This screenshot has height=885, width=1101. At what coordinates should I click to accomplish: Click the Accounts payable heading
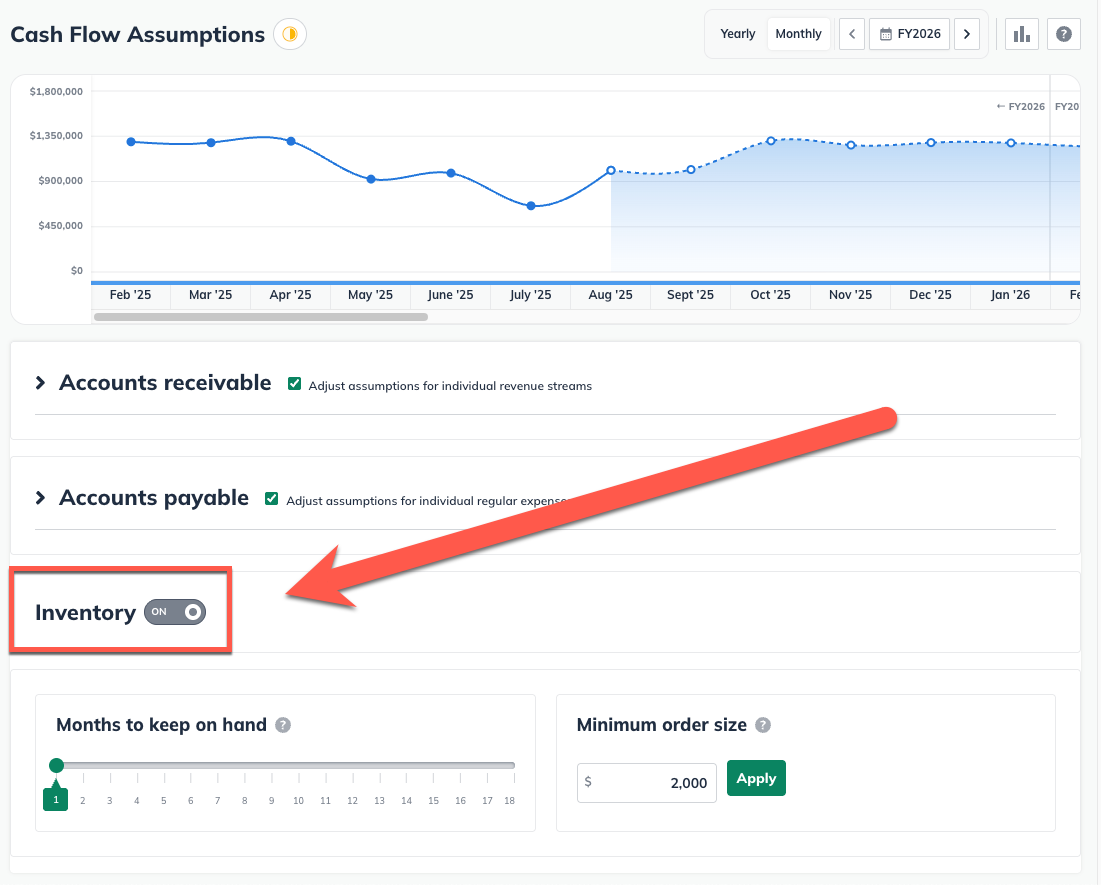point(154,498)
